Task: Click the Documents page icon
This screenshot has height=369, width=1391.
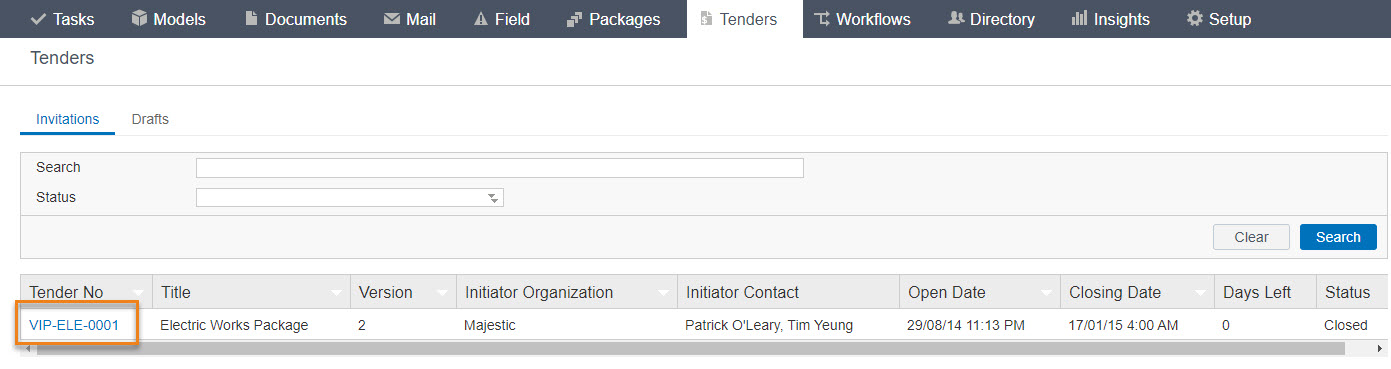Action: click(251, 19)
